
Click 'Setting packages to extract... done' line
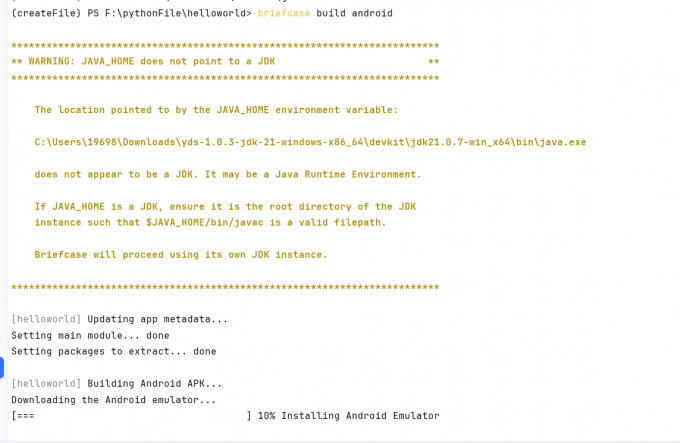tap(114, 352)
